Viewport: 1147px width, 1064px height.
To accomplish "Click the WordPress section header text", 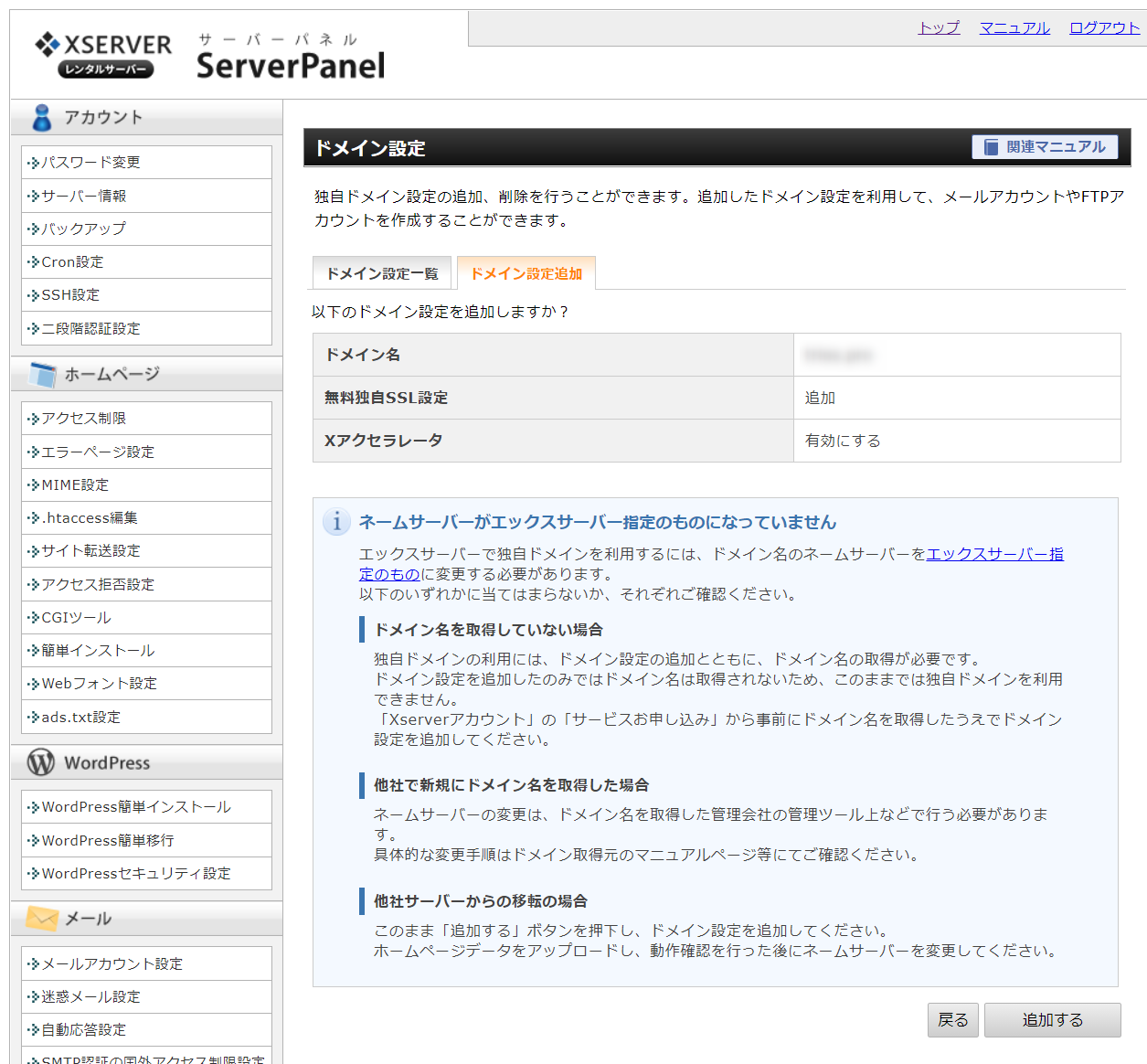I will tap(107, 762).
